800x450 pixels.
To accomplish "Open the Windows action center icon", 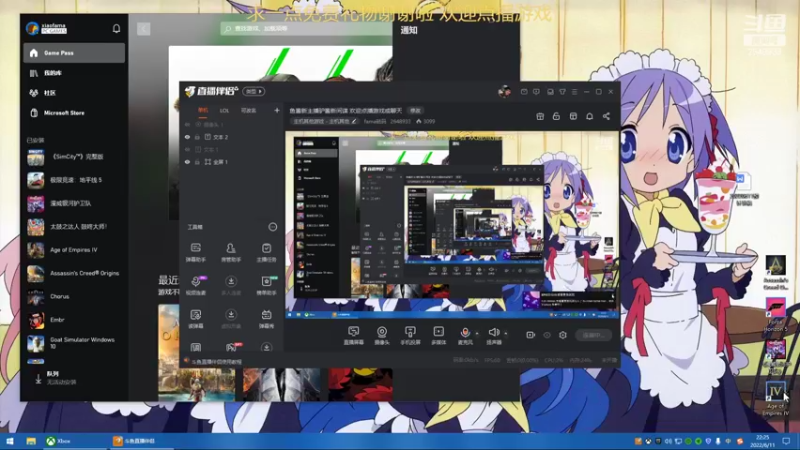I will point(786,441).
